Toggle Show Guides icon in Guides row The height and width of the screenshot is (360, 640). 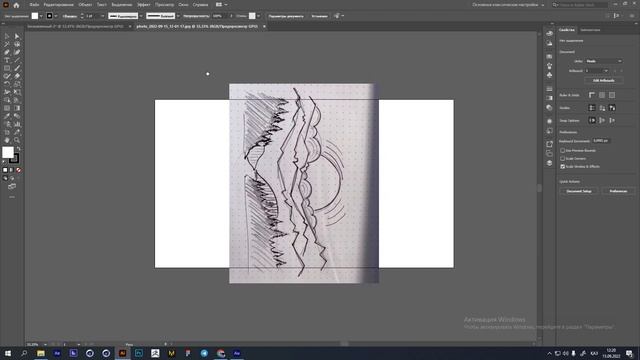point(592,108)
